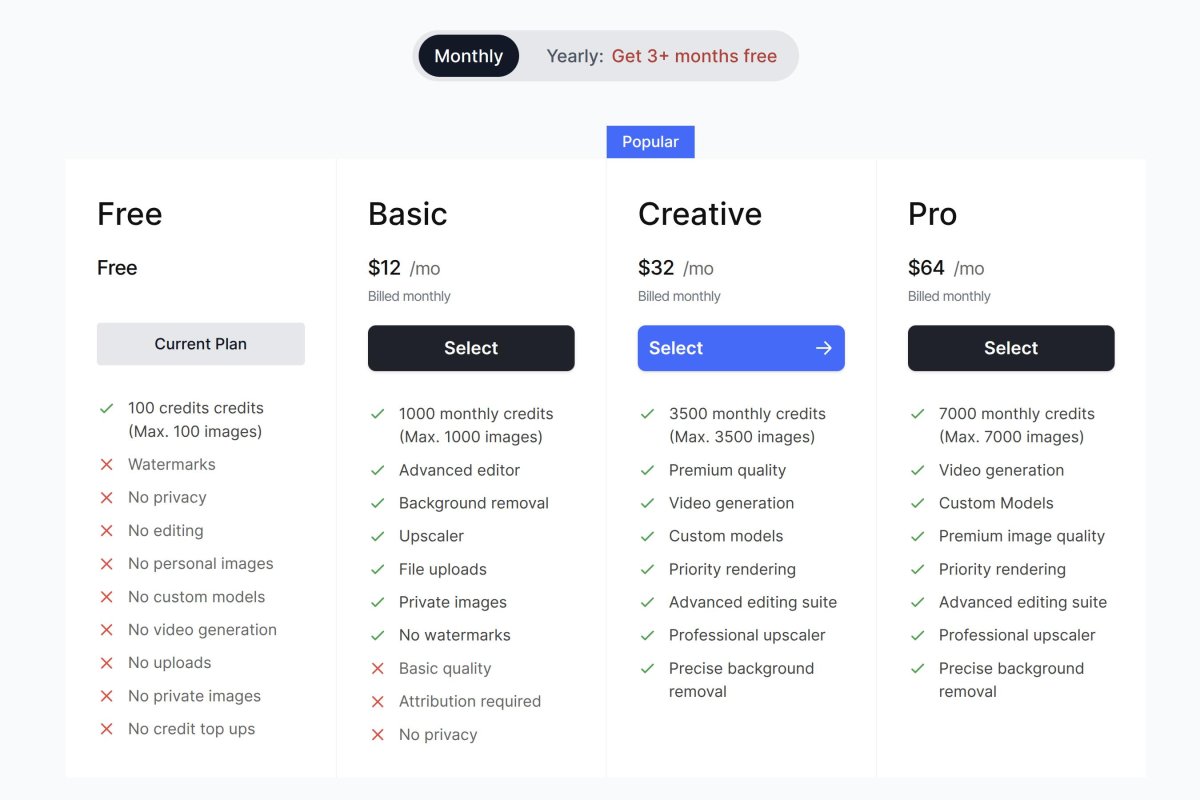Click the Current Plan button
This screenshot has height=800, width=1200.
tap(201, 344)
